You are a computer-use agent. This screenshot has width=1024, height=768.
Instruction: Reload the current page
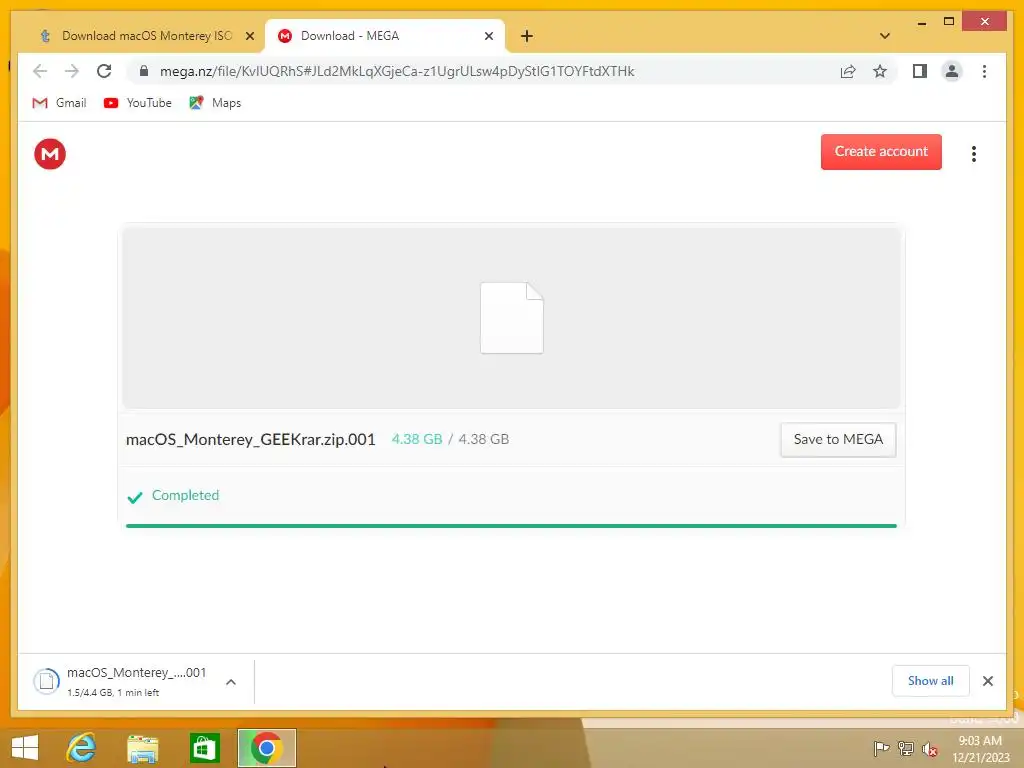click(x=104, y=71)
